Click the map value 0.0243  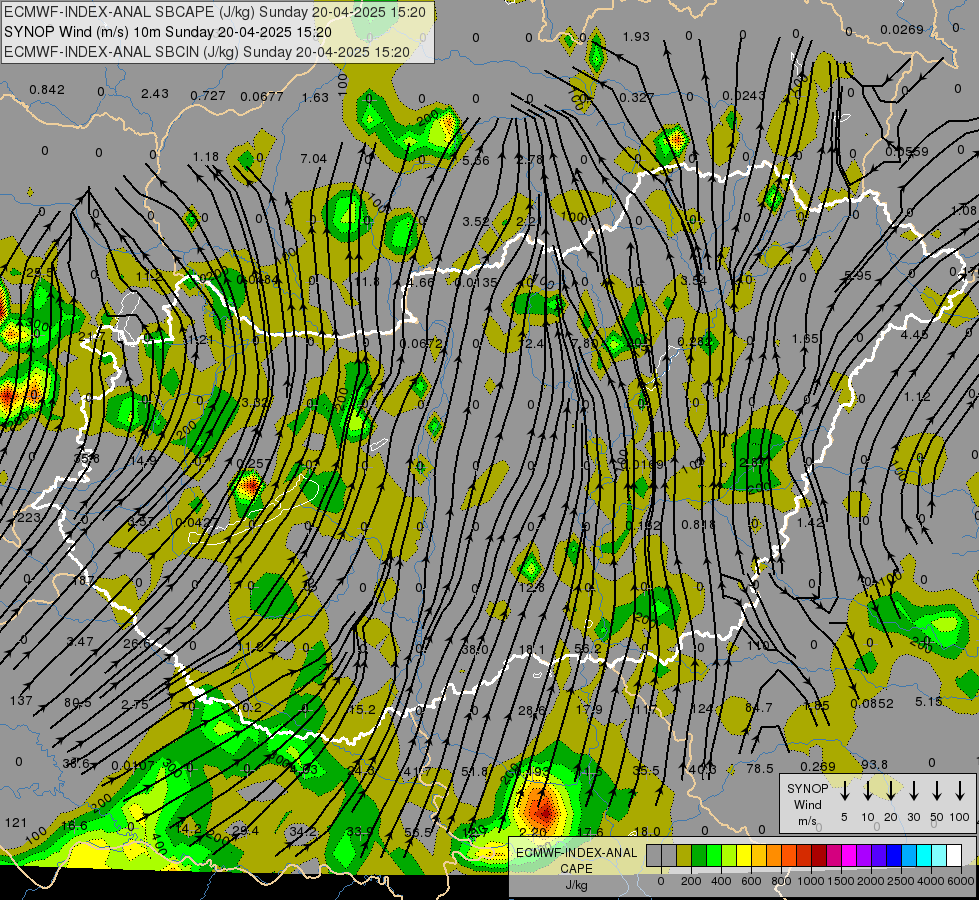pos(744,96)
